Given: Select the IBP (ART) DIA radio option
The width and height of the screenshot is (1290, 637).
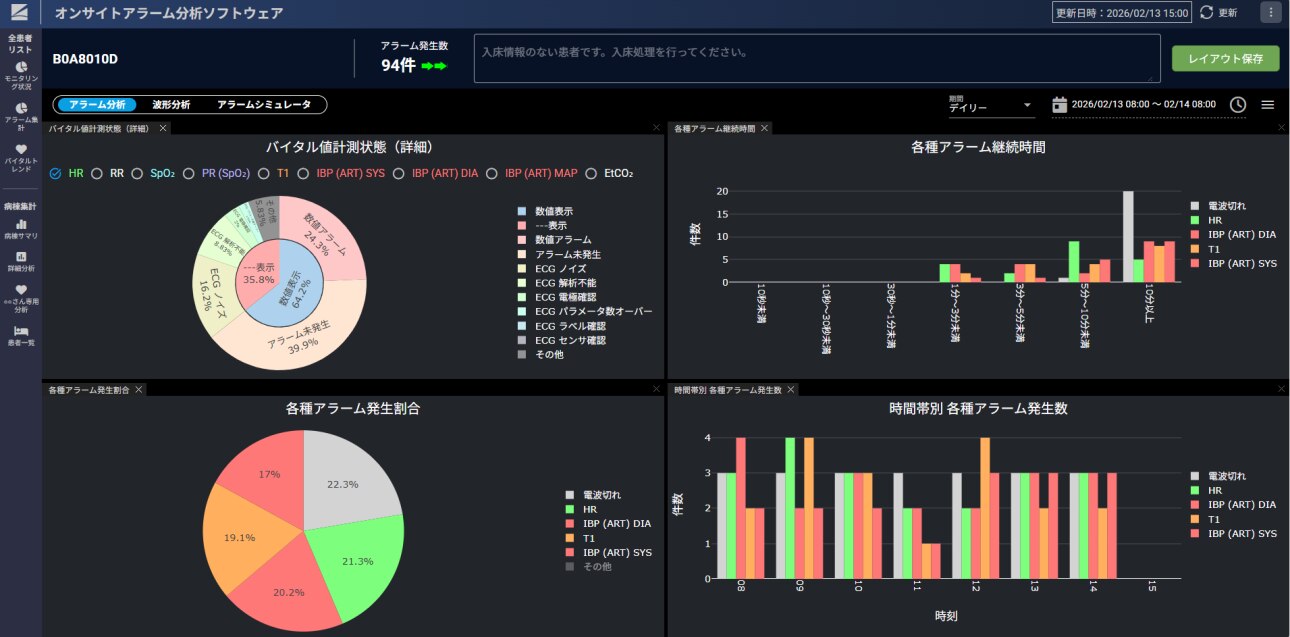Looking at the screenshot, I should 398,173.
